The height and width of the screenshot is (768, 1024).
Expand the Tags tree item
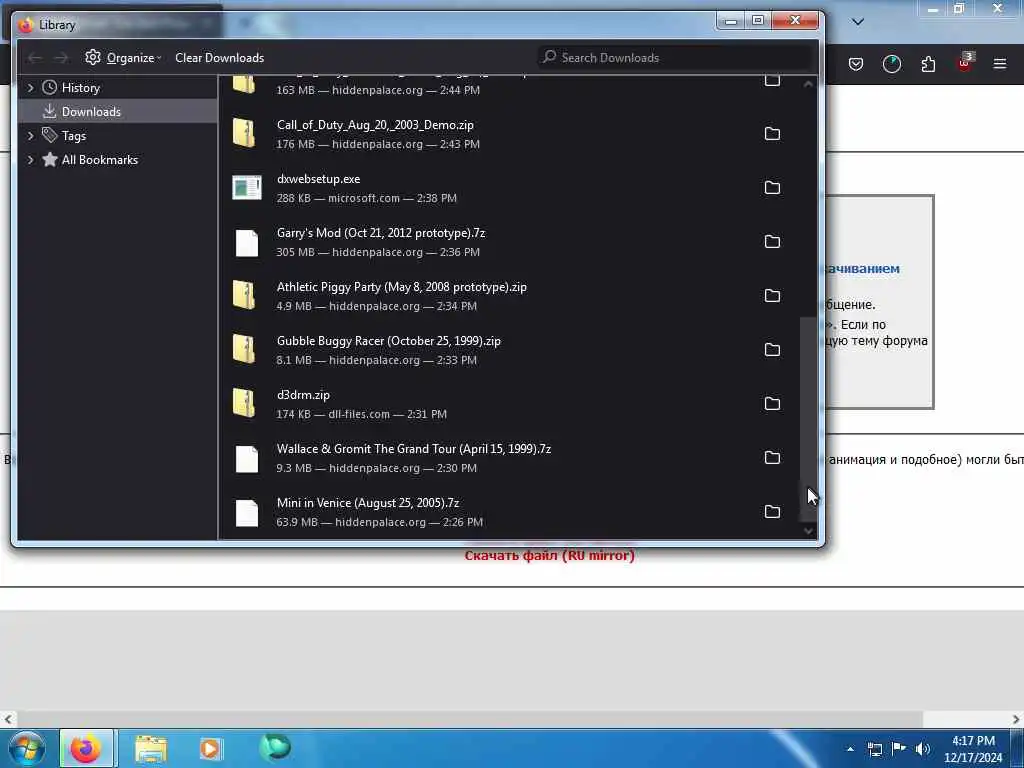[x=30, y=136]
